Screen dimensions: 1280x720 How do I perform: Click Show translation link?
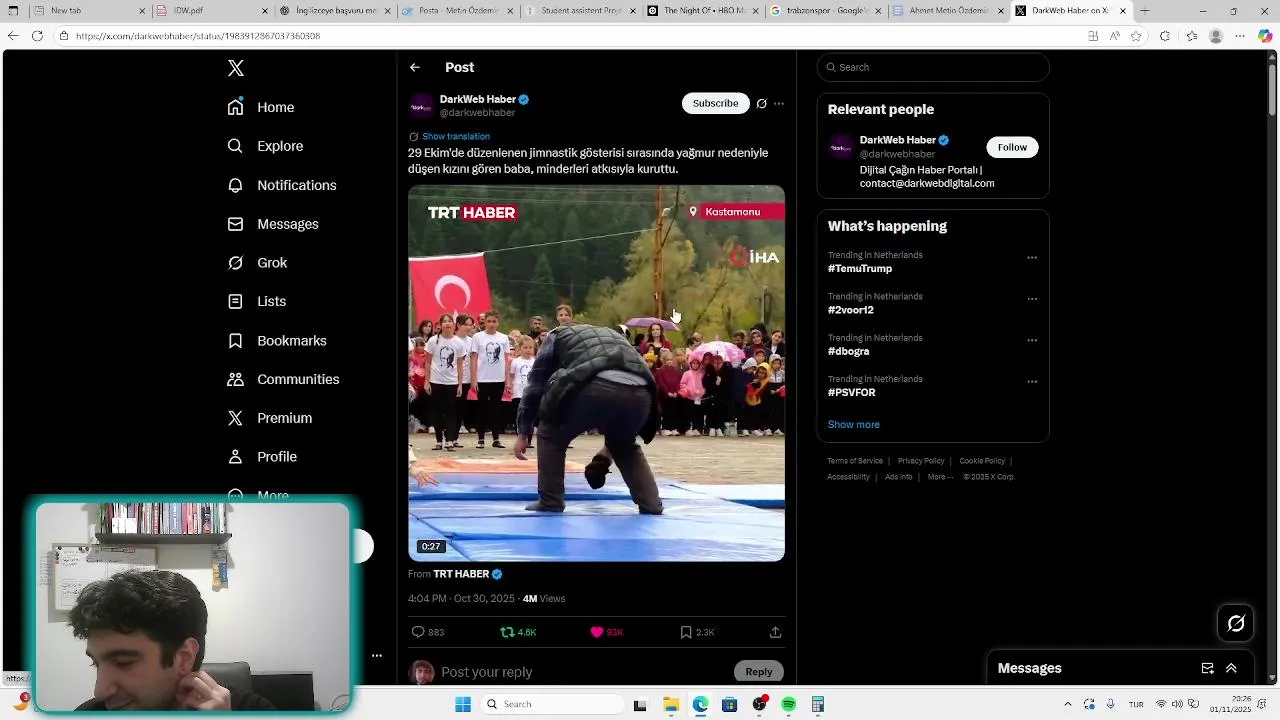click(x=456, y=136)
